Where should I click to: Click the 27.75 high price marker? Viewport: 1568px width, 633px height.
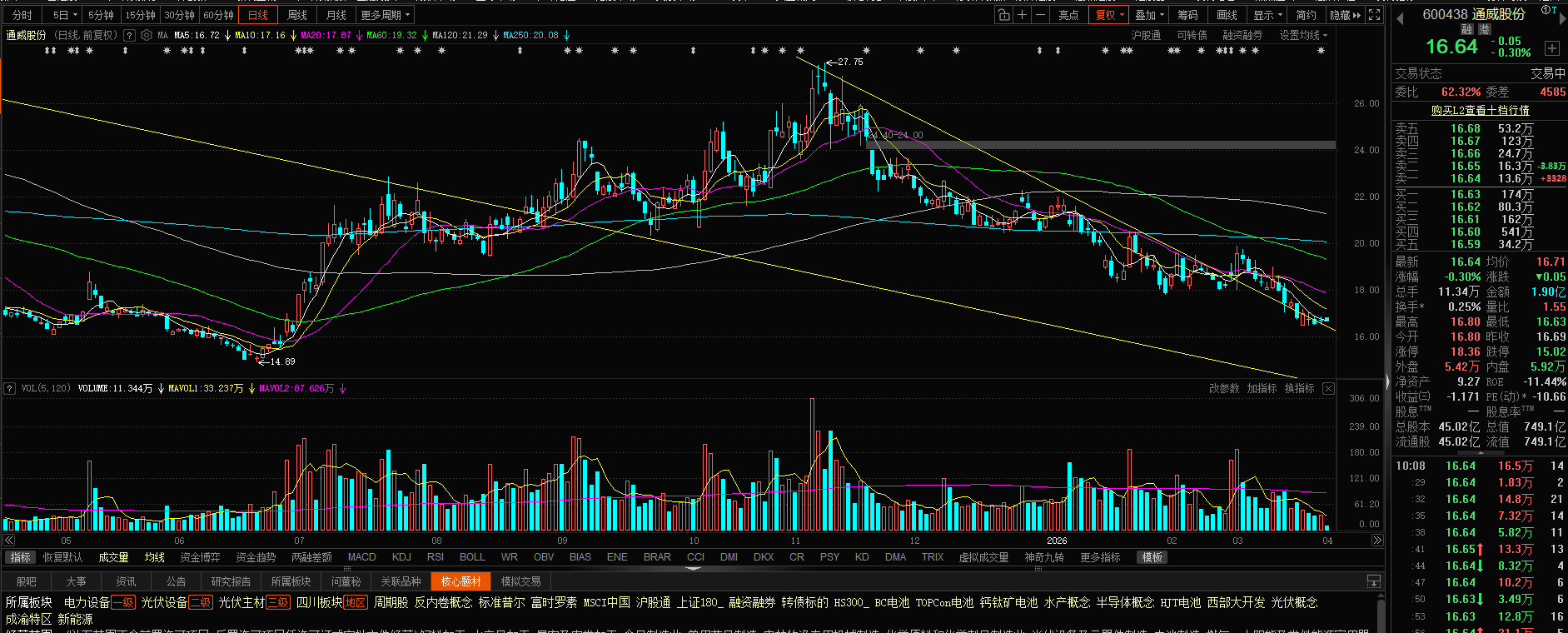click(844, 62)
